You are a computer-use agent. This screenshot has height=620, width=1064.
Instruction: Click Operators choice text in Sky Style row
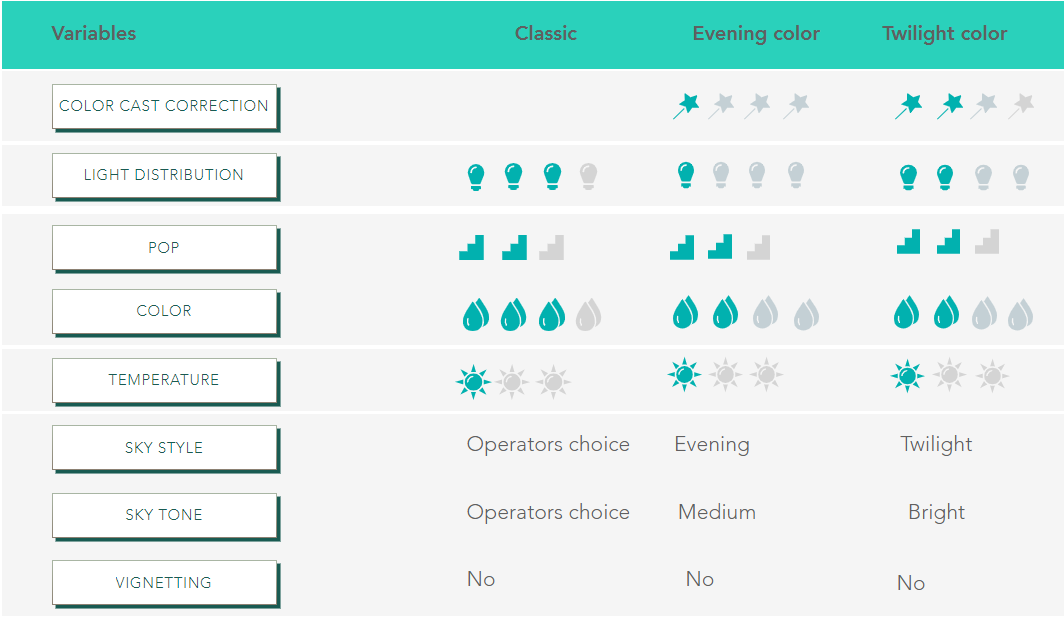point(548,444)
